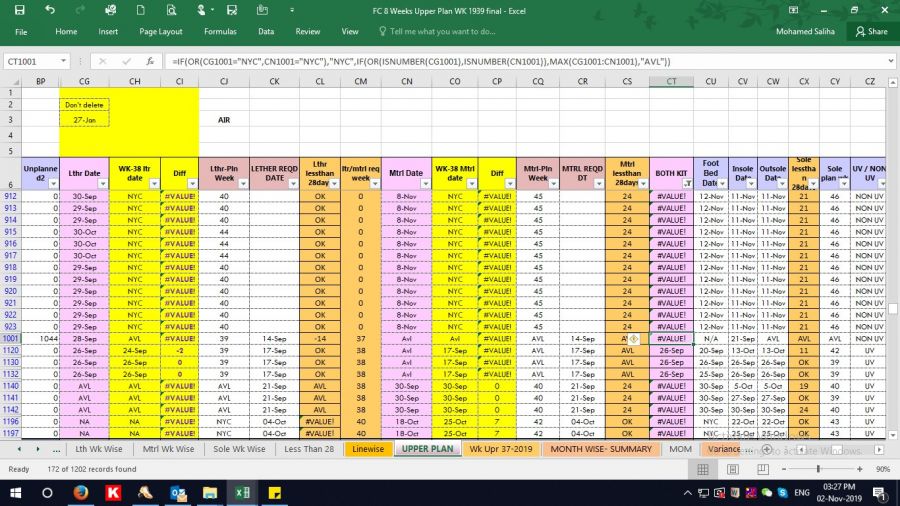Open the View ribbon tab

click(x=350, y=32)
